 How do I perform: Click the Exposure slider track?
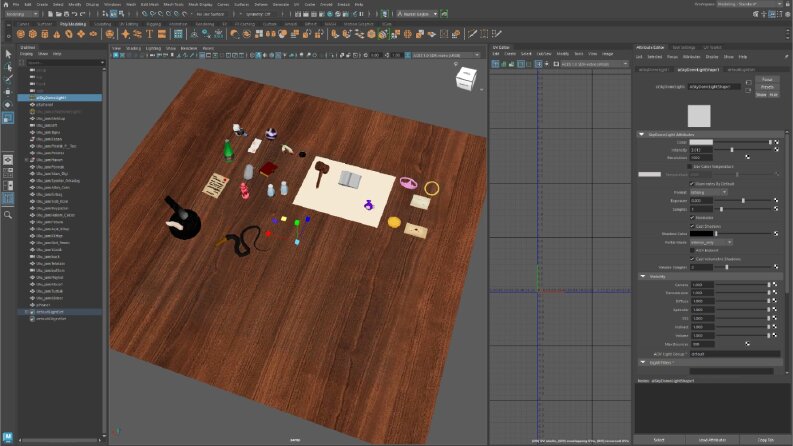[x=745, y=201]
